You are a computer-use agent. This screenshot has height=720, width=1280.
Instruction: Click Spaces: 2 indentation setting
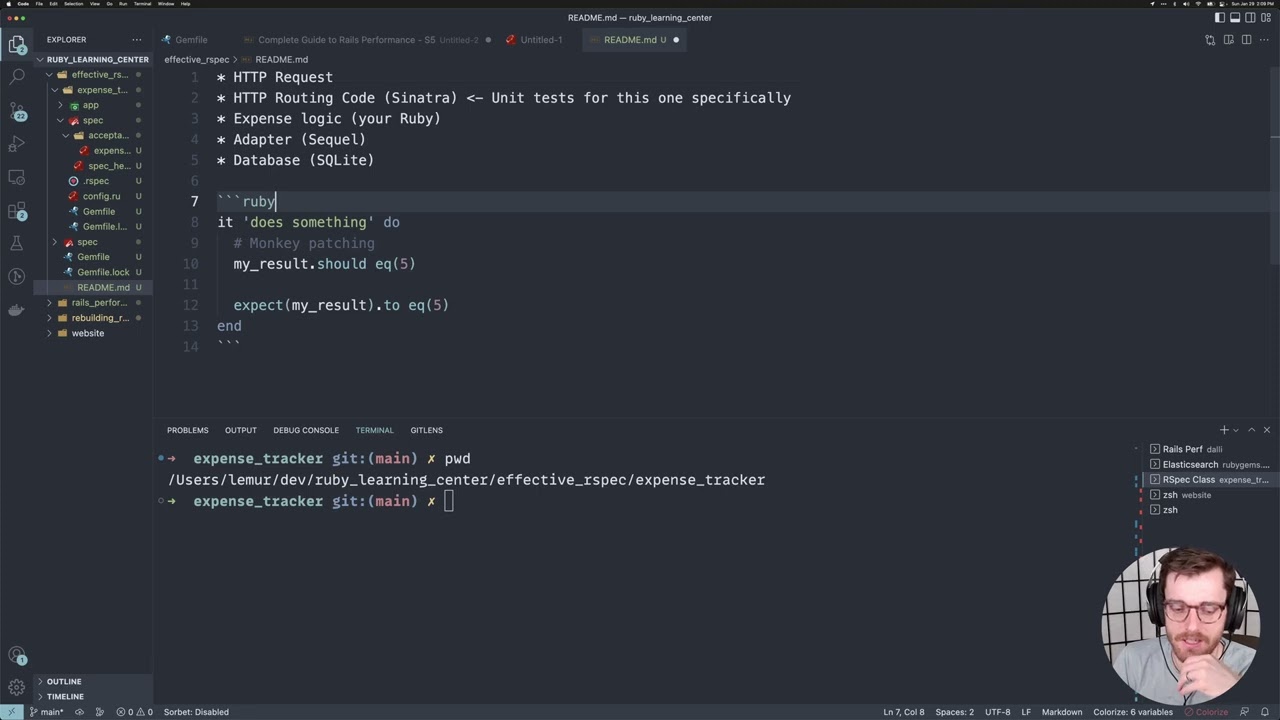click(x=954, y=712)
